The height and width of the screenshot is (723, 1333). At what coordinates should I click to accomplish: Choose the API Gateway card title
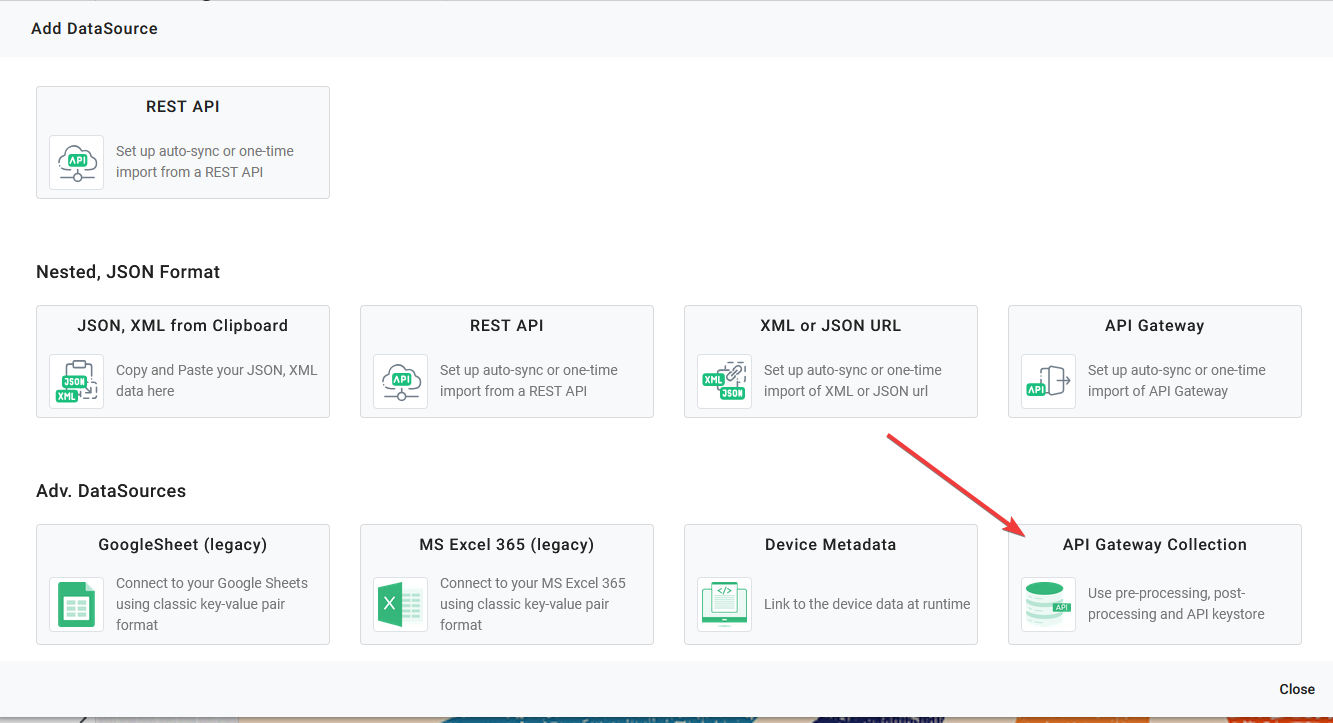tap(1155, 326)
